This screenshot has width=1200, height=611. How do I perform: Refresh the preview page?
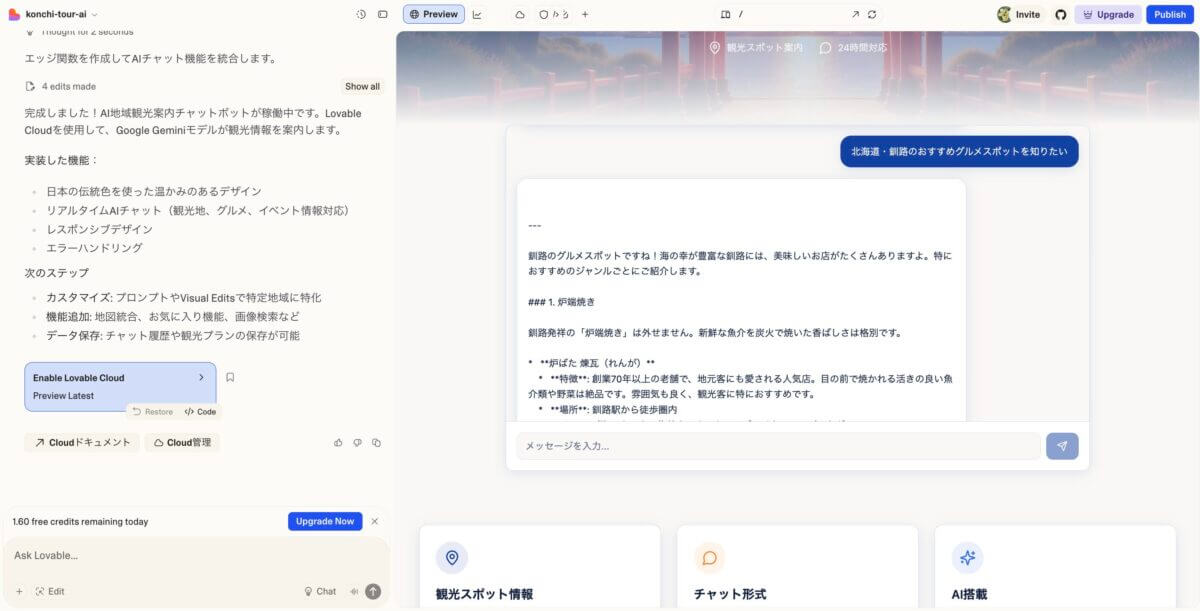(872, 14)
